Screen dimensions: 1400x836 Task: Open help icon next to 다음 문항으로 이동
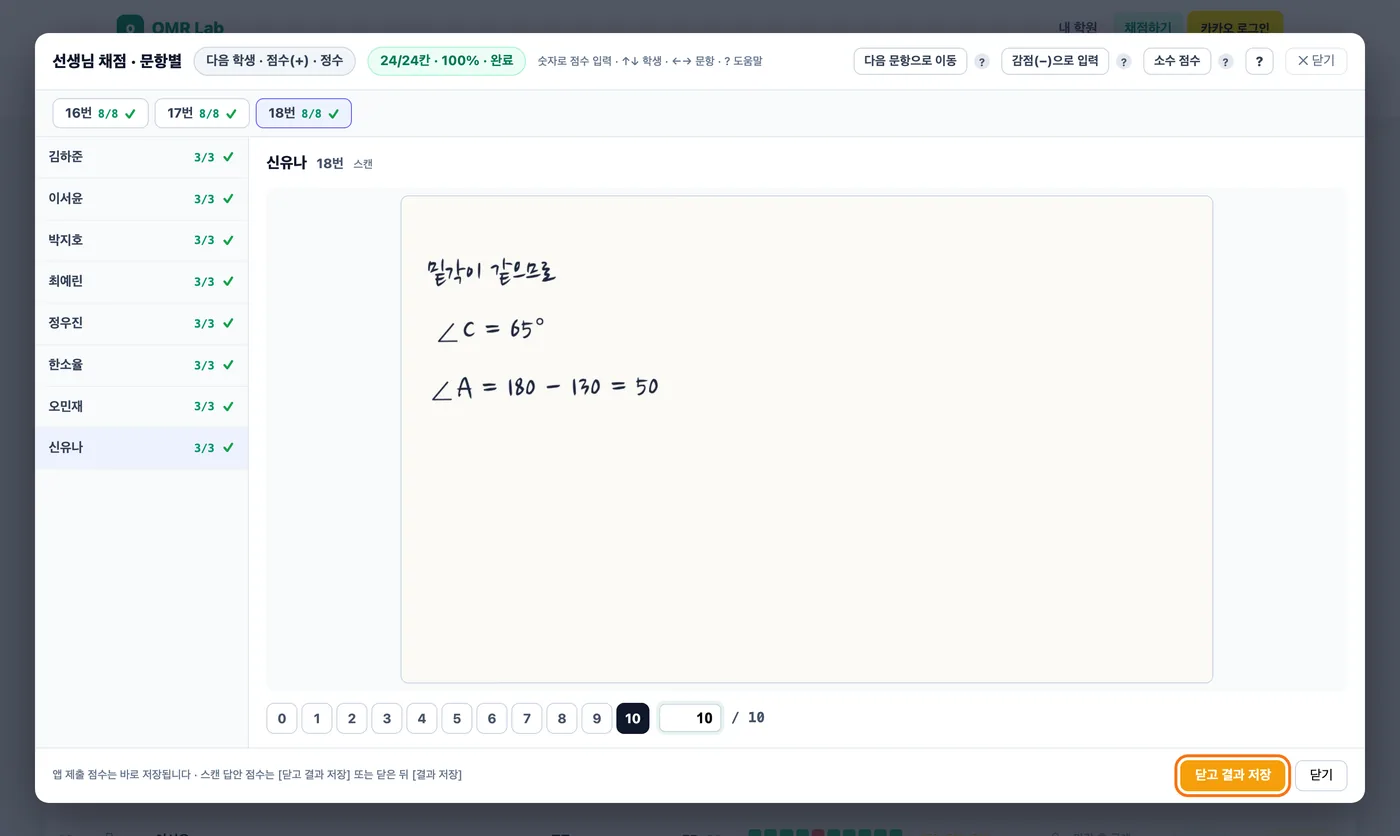pos(982,62)
